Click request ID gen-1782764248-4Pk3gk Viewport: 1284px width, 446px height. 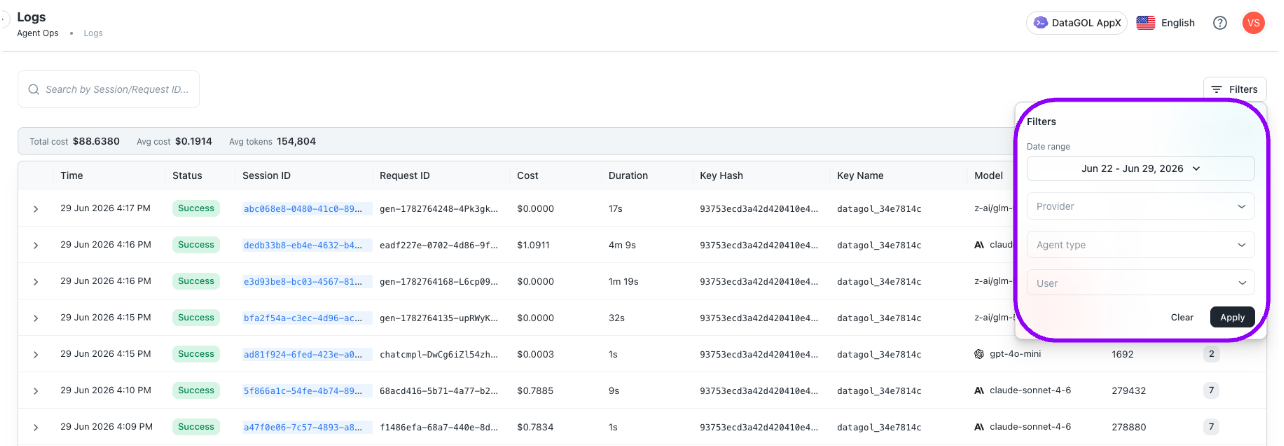438,209
